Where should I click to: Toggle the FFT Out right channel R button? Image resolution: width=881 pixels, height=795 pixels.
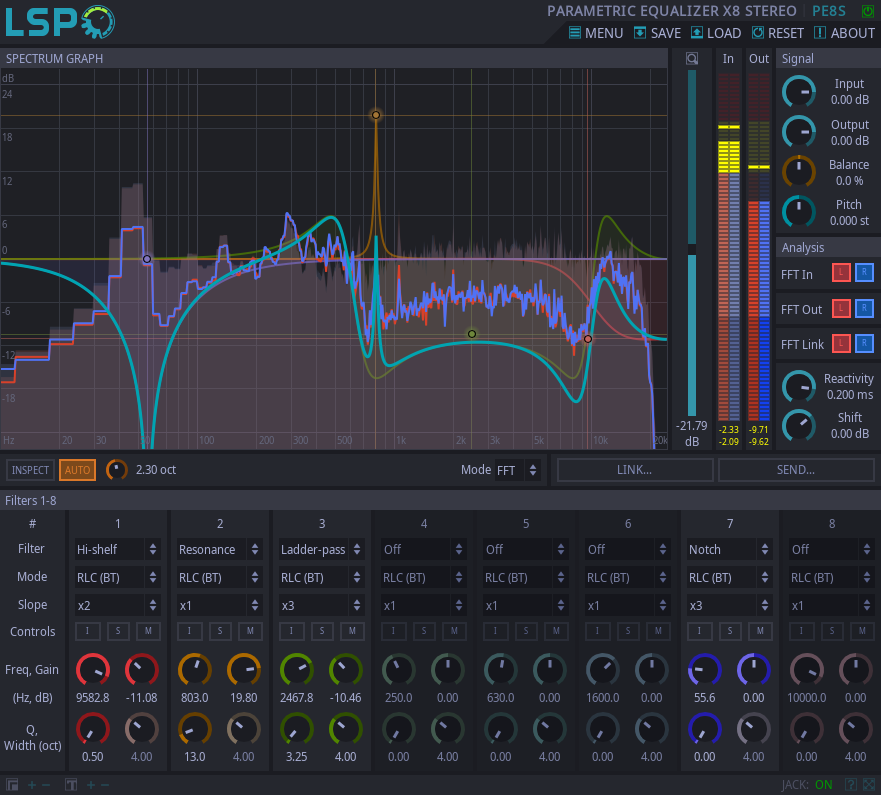(864, 308)
